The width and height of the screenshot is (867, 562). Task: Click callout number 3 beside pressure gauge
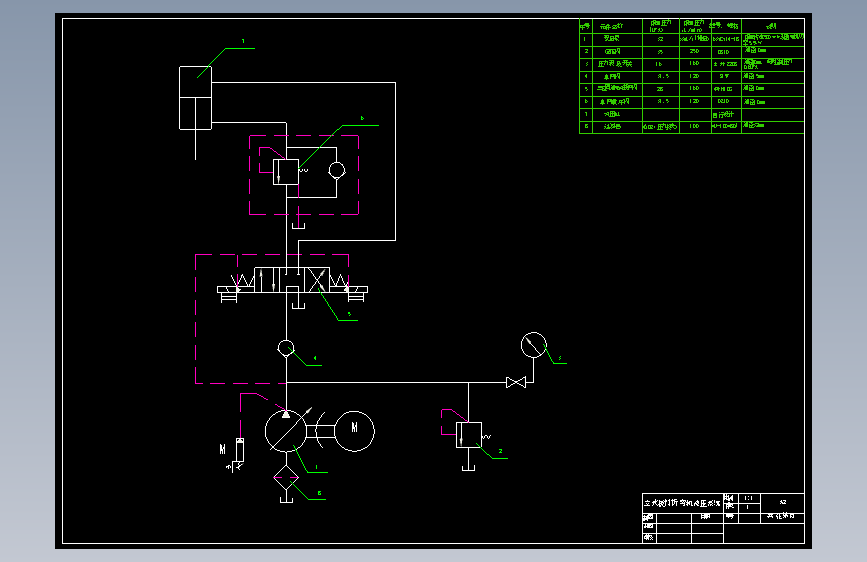560,358
